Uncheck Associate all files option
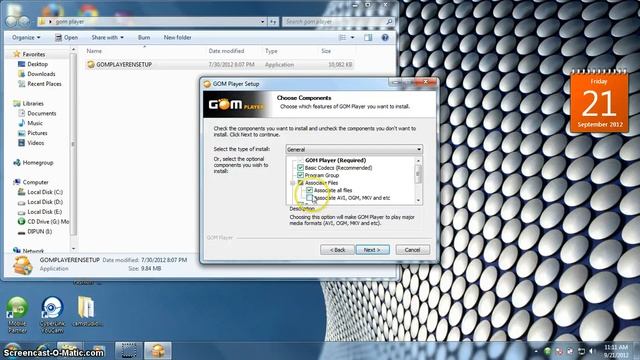 309,190
